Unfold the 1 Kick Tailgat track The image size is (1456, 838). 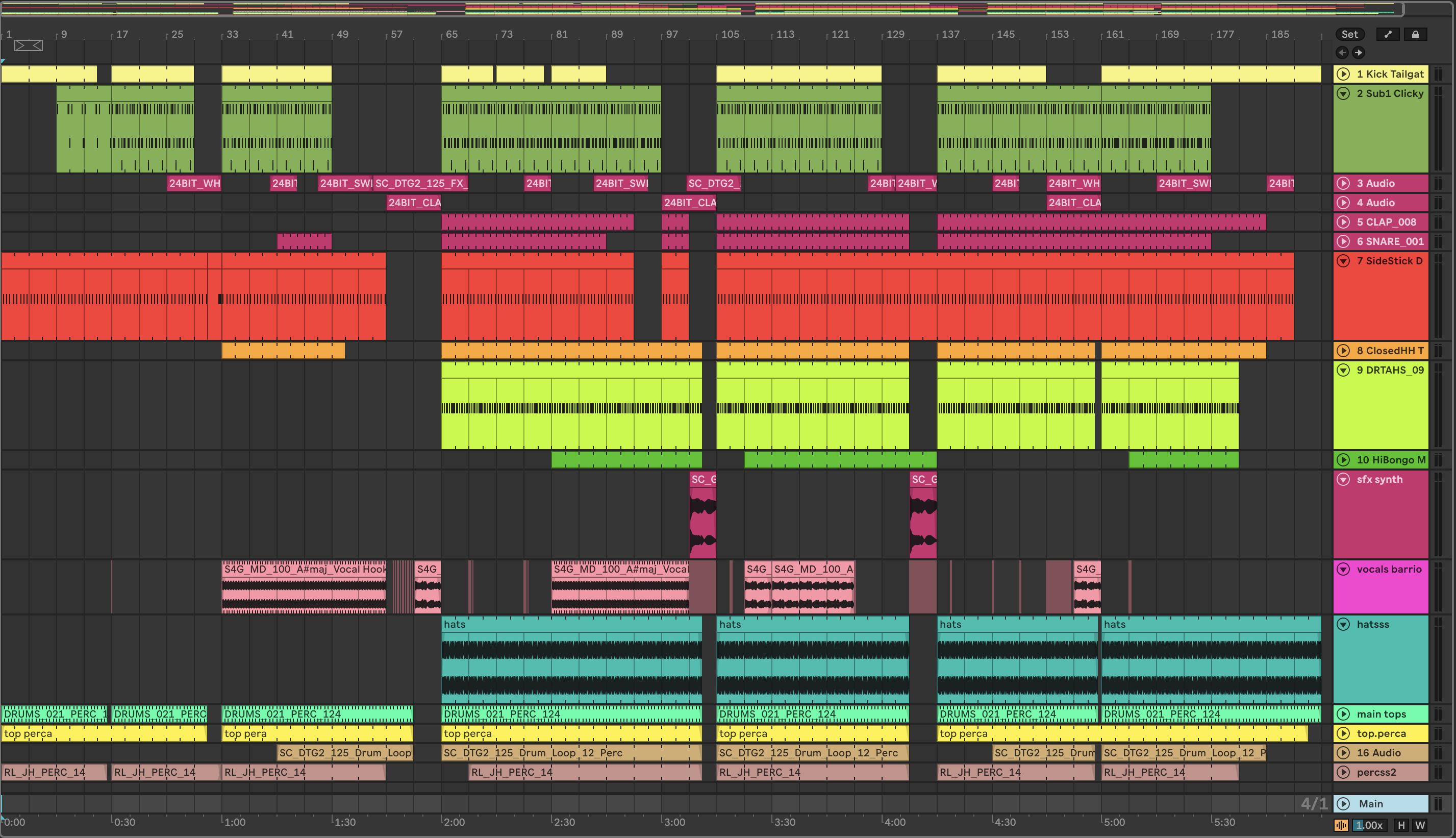(1343, 73)
